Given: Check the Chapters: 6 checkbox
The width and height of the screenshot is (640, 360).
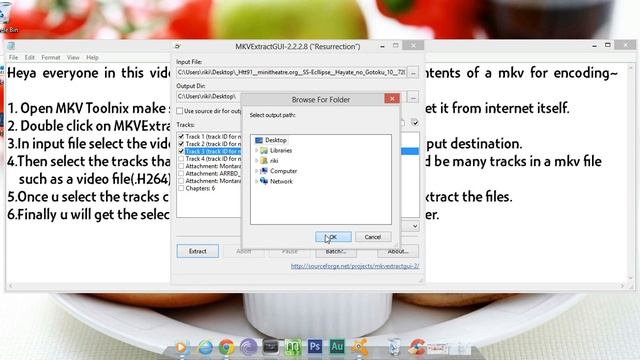Looking at the screenshot, I should 181,188.
